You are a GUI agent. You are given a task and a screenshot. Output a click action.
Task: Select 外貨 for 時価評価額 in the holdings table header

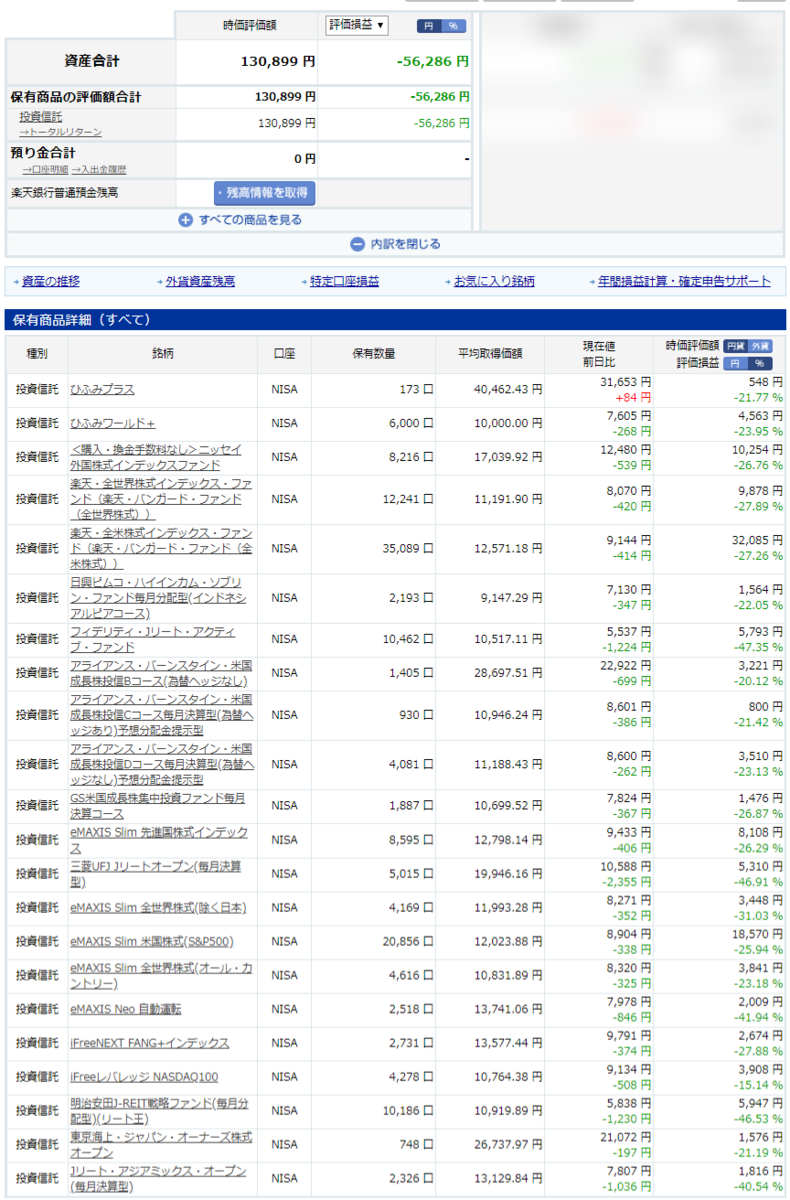click(761, 345)
